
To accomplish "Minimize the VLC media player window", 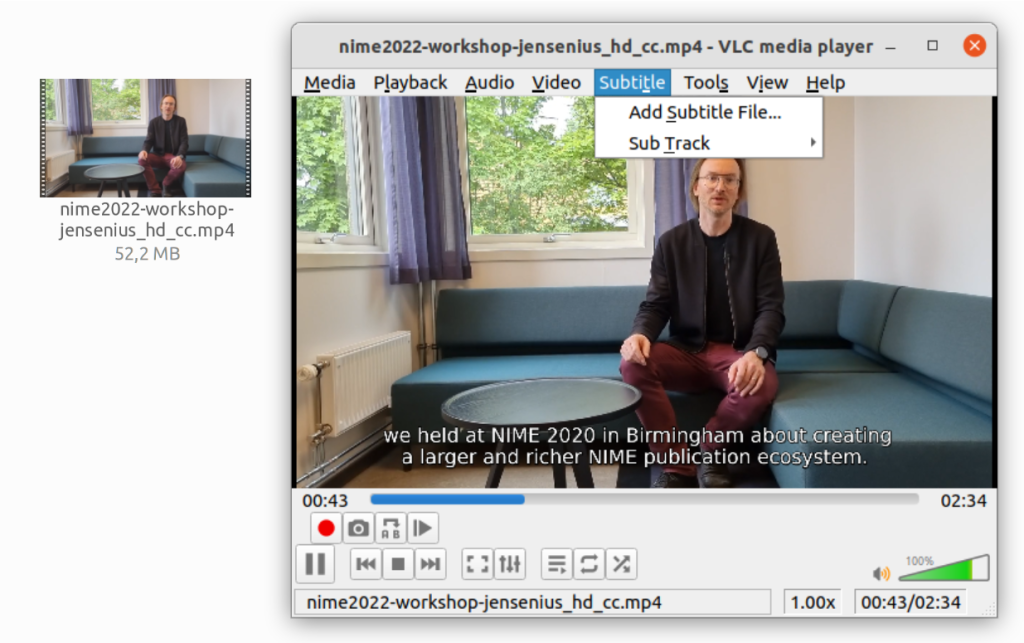I will click(891, 46).
